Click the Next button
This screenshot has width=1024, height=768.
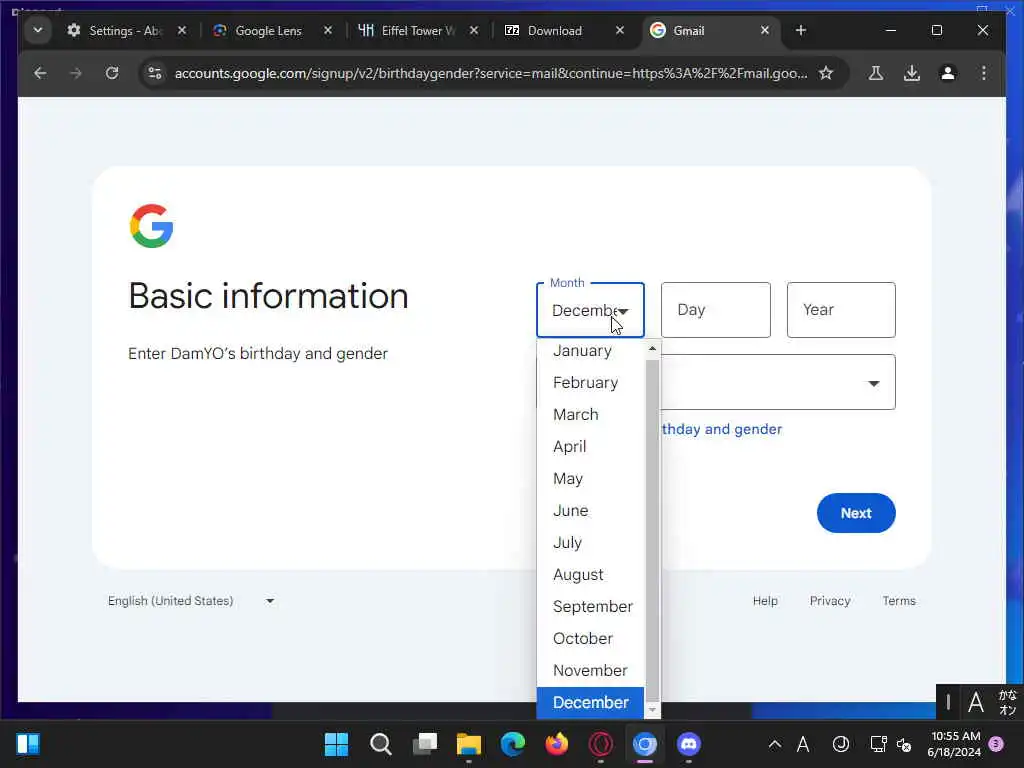tap(856, 513)
